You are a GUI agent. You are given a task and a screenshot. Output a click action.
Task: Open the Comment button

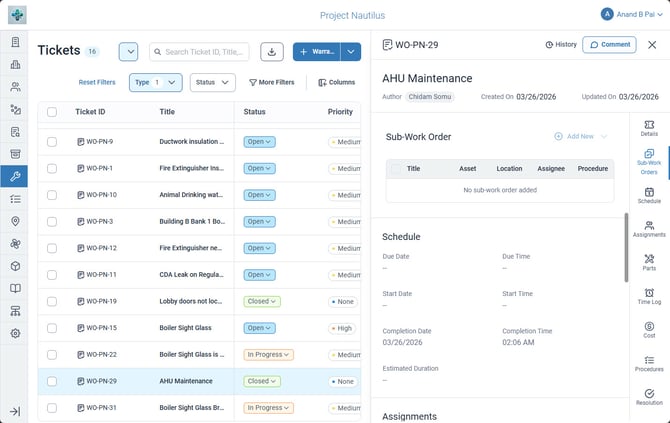point(609,44)
